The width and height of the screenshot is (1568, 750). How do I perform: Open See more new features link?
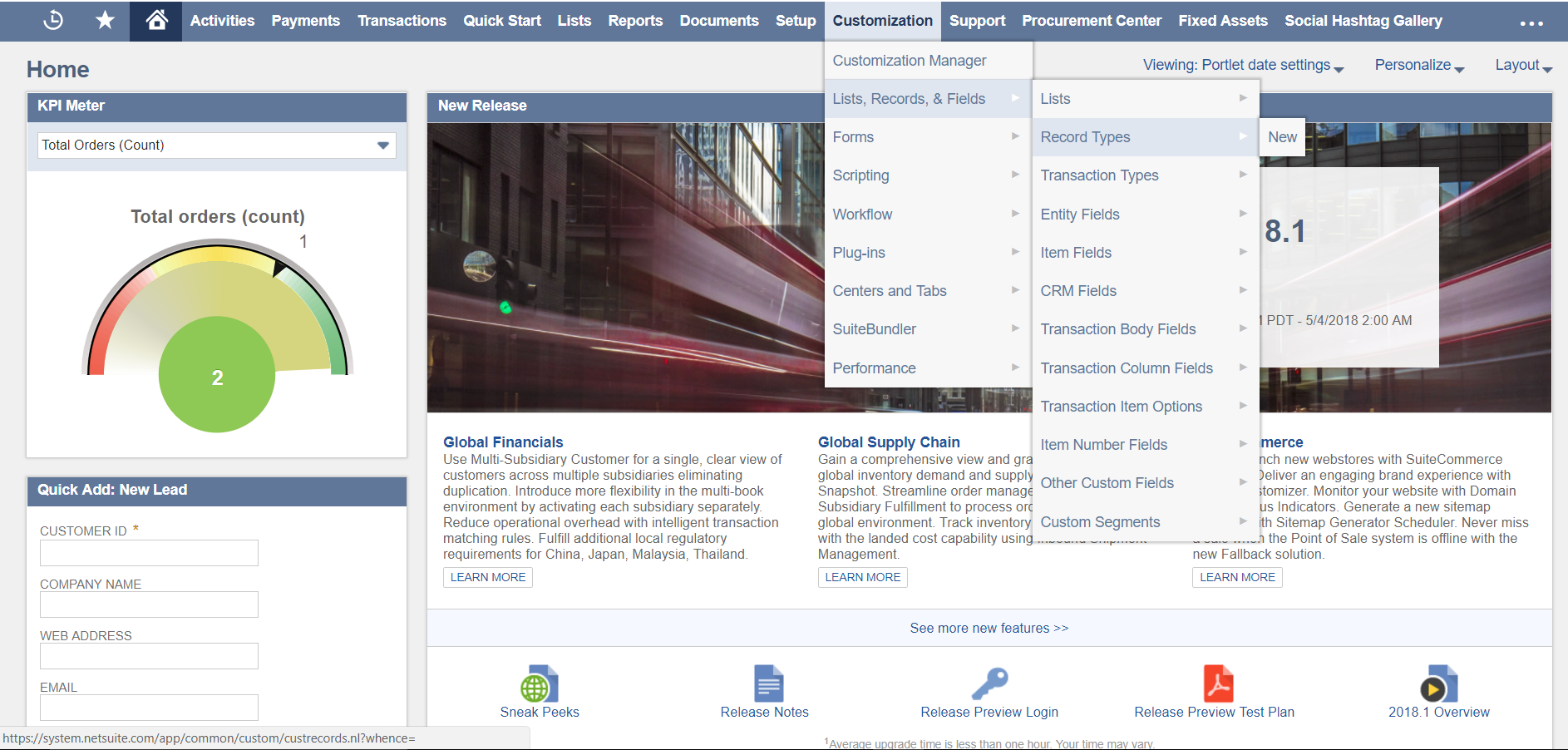[x=988, y=628]
